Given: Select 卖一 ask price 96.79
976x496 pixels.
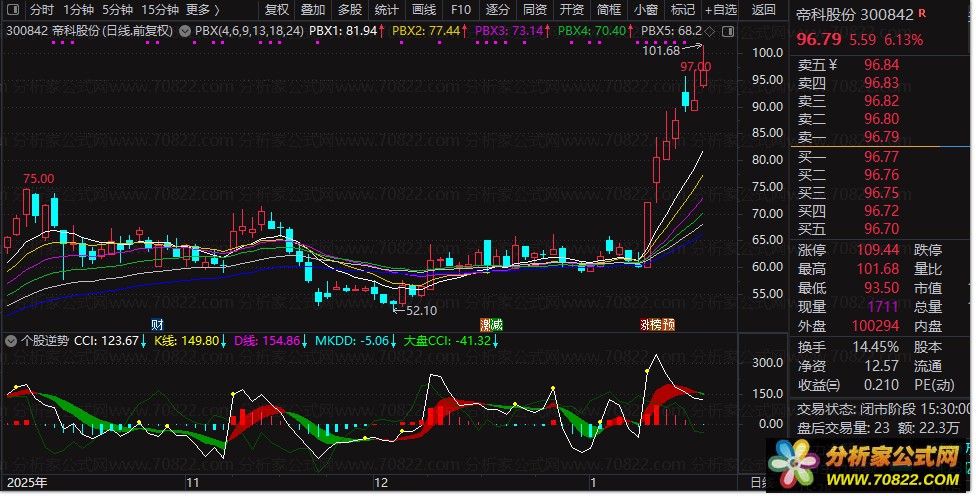Looking at the screenshot, I should point(881,137).
